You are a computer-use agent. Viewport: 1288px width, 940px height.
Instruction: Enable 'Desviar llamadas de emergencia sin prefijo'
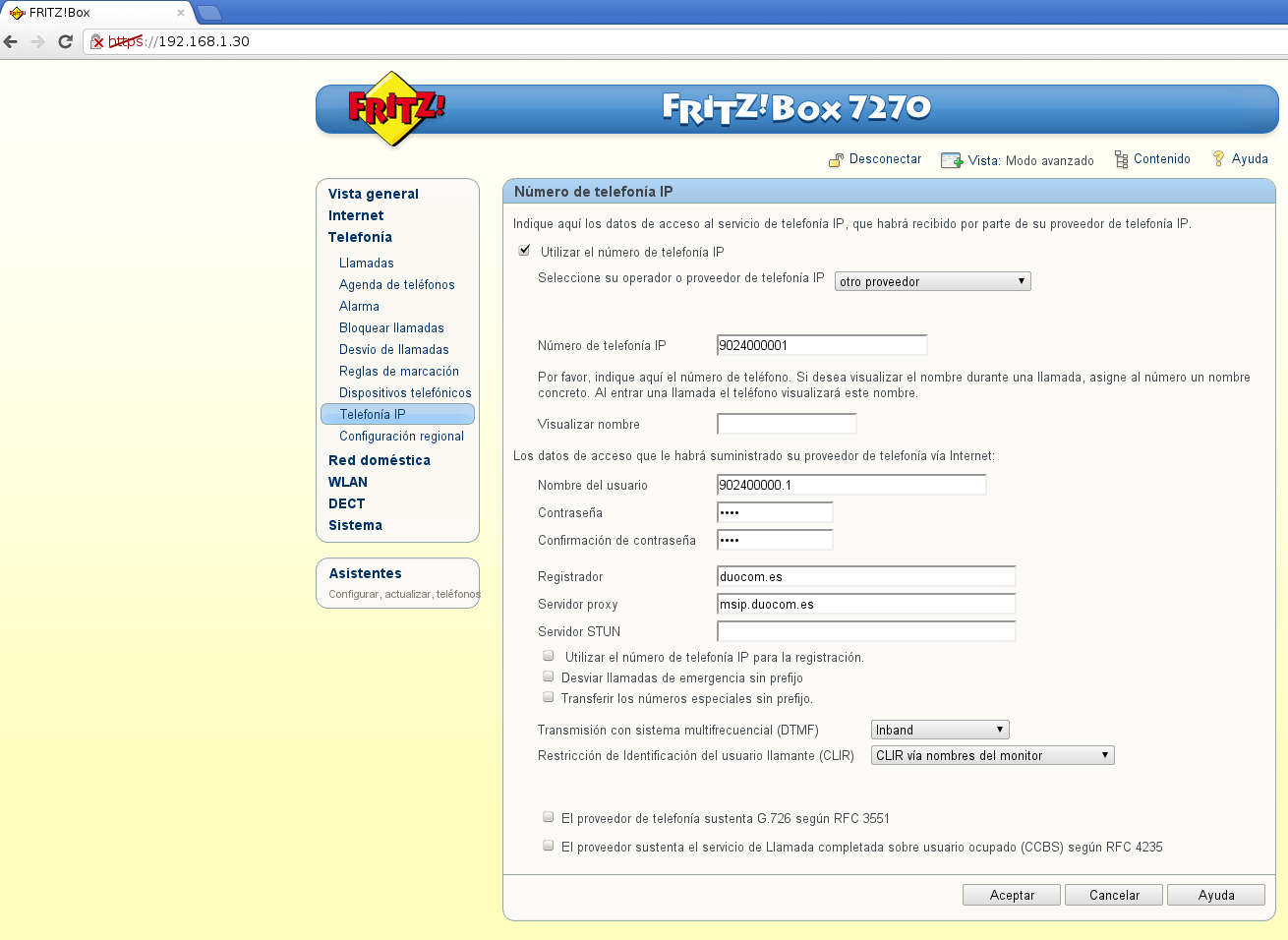coord(549,676)
